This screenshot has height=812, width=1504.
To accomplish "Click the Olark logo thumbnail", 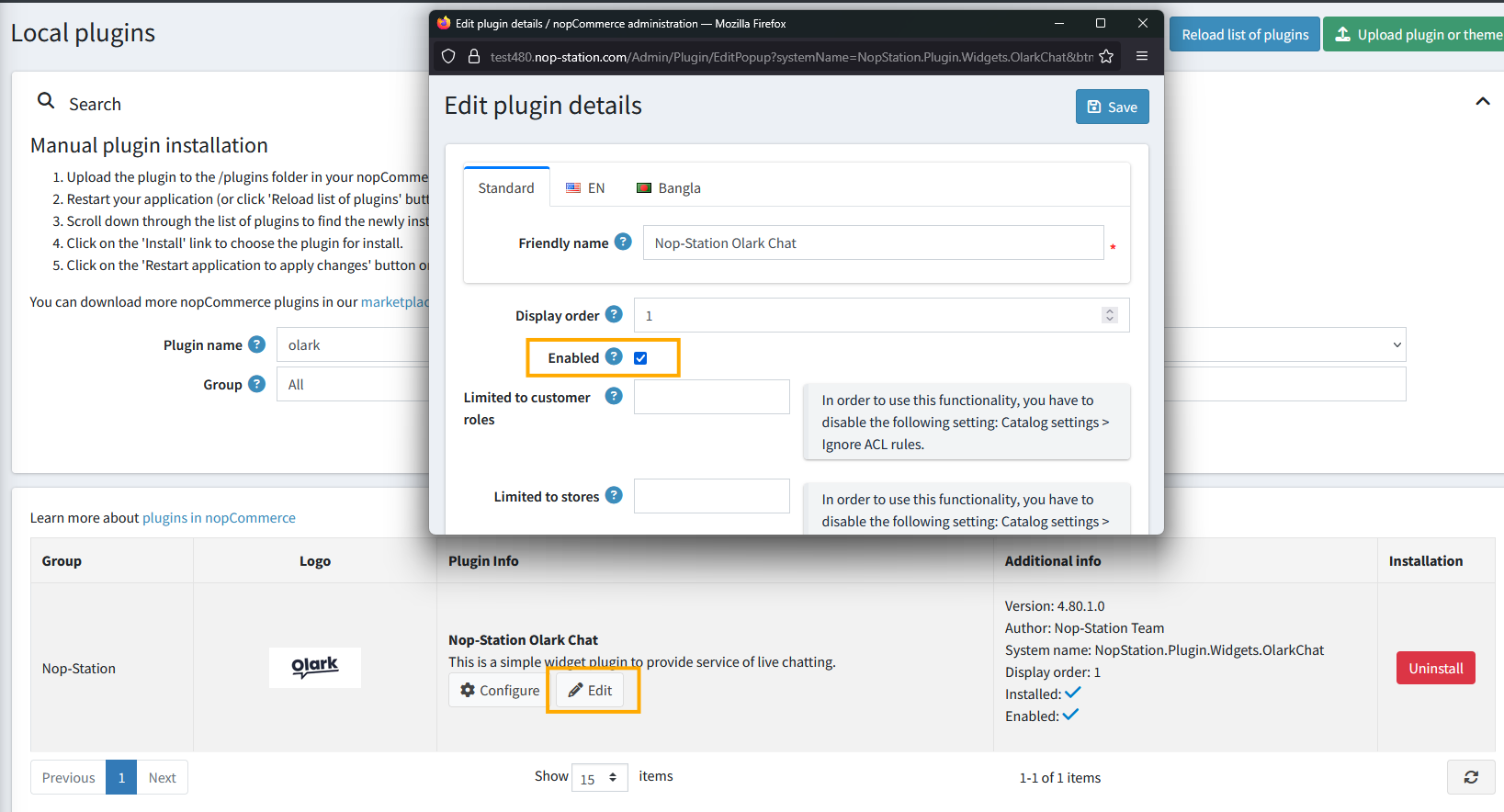I will point(315,668).
